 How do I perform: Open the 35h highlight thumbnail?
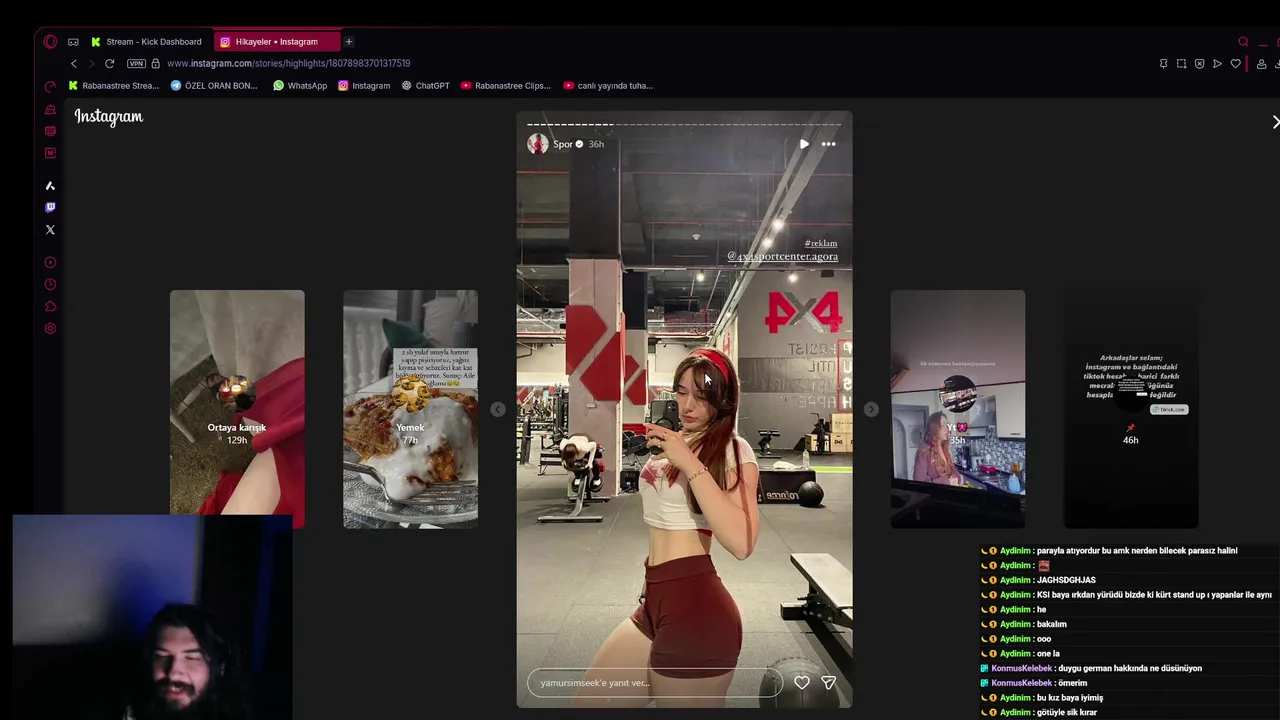tap(957, 409)
